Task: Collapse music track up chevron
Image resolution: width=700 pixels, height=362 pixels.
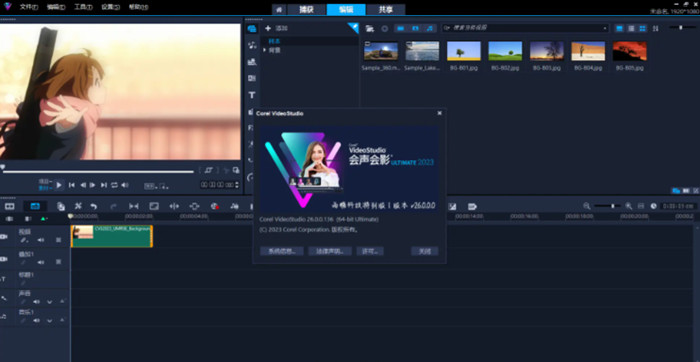Action: point(62,320)
